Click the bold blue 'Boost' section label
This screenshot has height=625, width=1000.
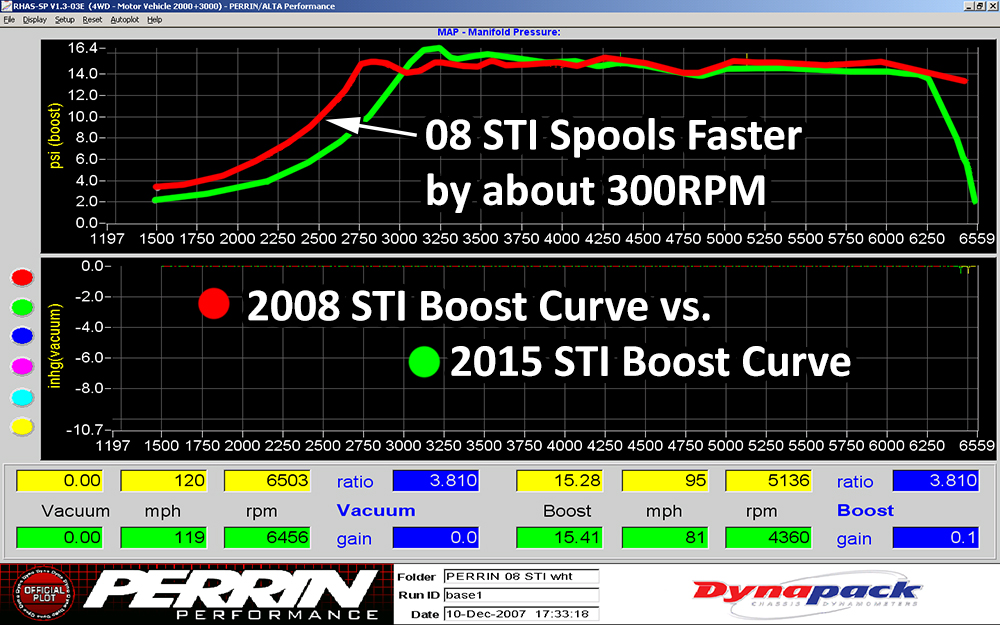coord(865,510)
